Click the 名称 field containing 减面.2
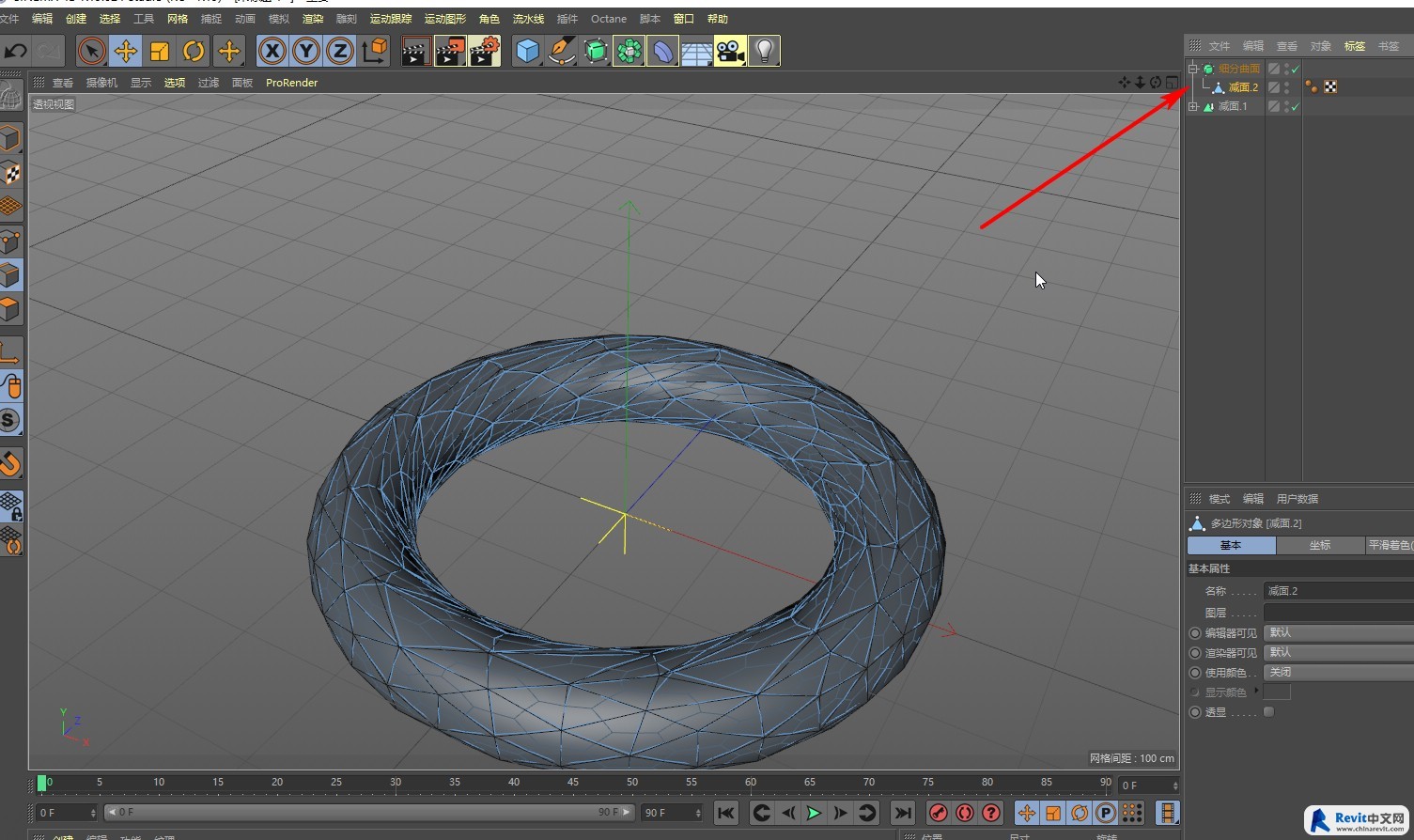 [1338, 591]
